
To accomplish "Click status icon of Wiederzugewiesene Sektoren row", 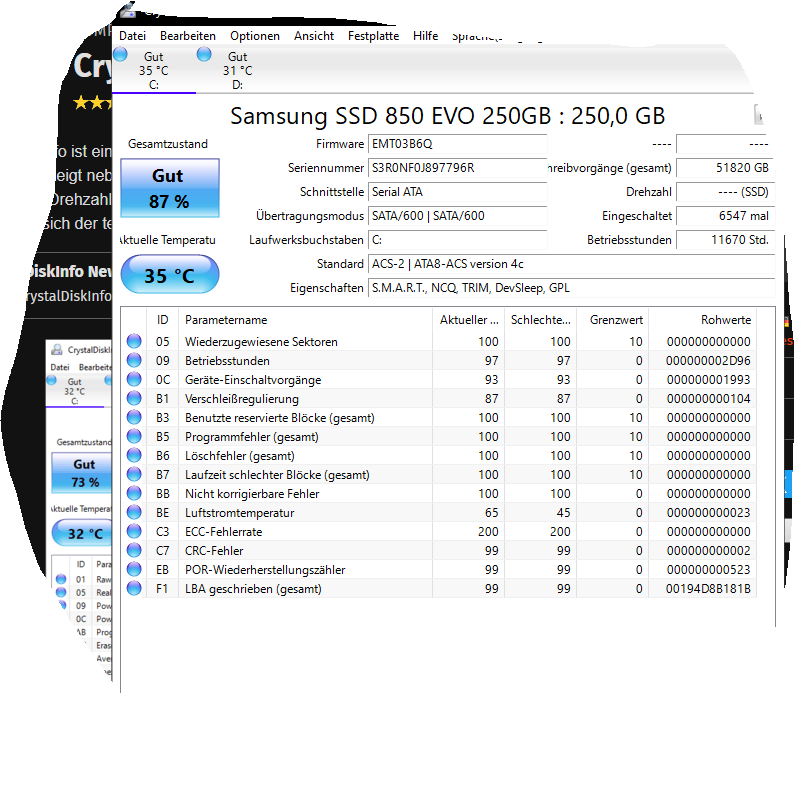I will (134, 341).
